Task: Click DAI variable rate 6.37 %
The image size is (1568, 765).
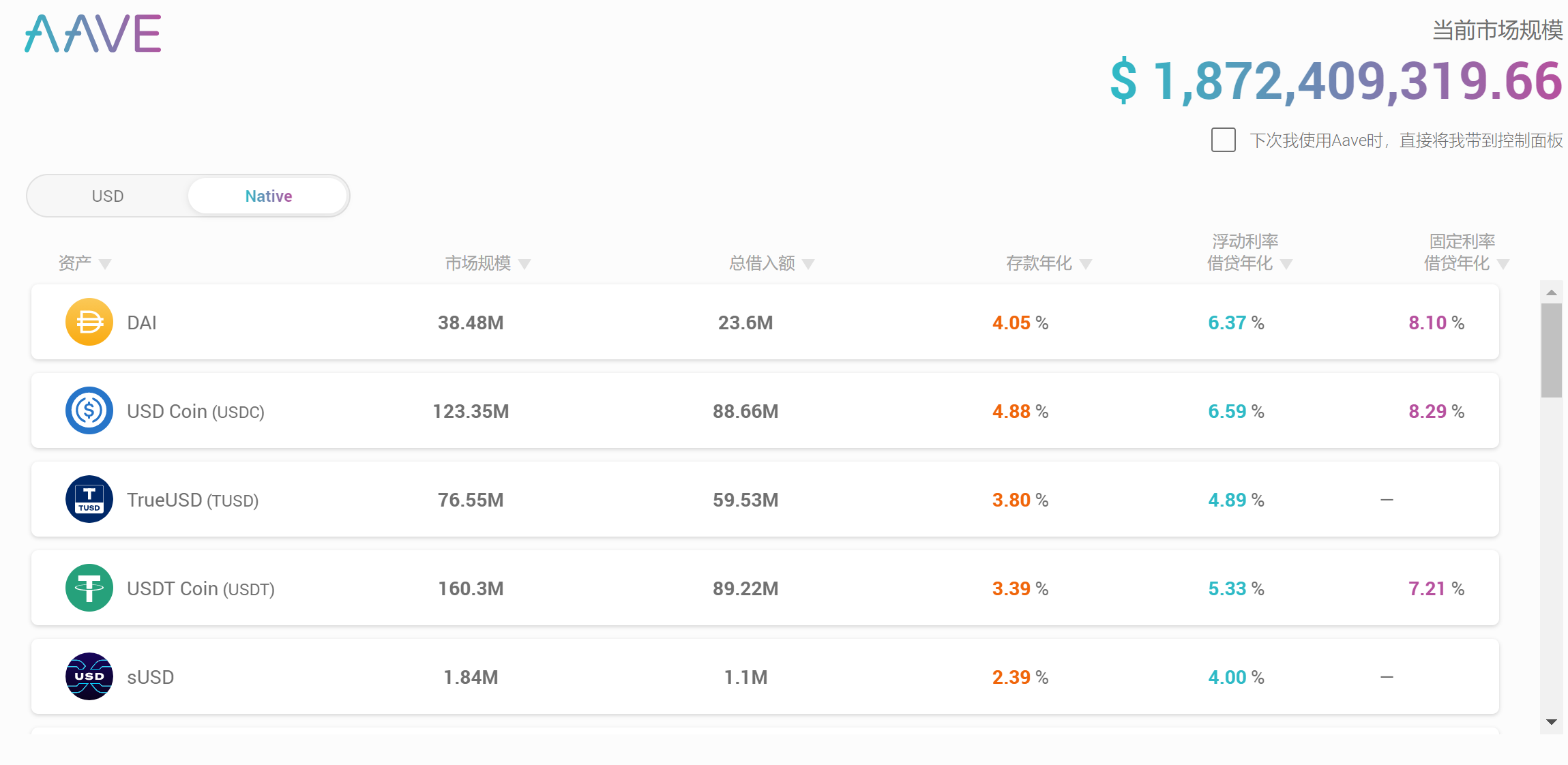Action: (x=1236, y=322)
